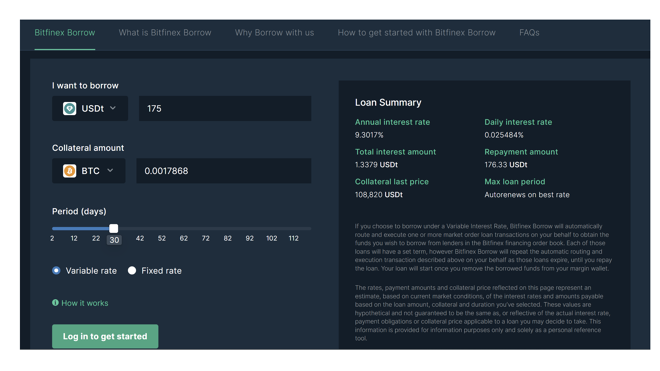Select the Fixed rate option
This screenshot has height=371, width=660.
(x=132, y=271)
